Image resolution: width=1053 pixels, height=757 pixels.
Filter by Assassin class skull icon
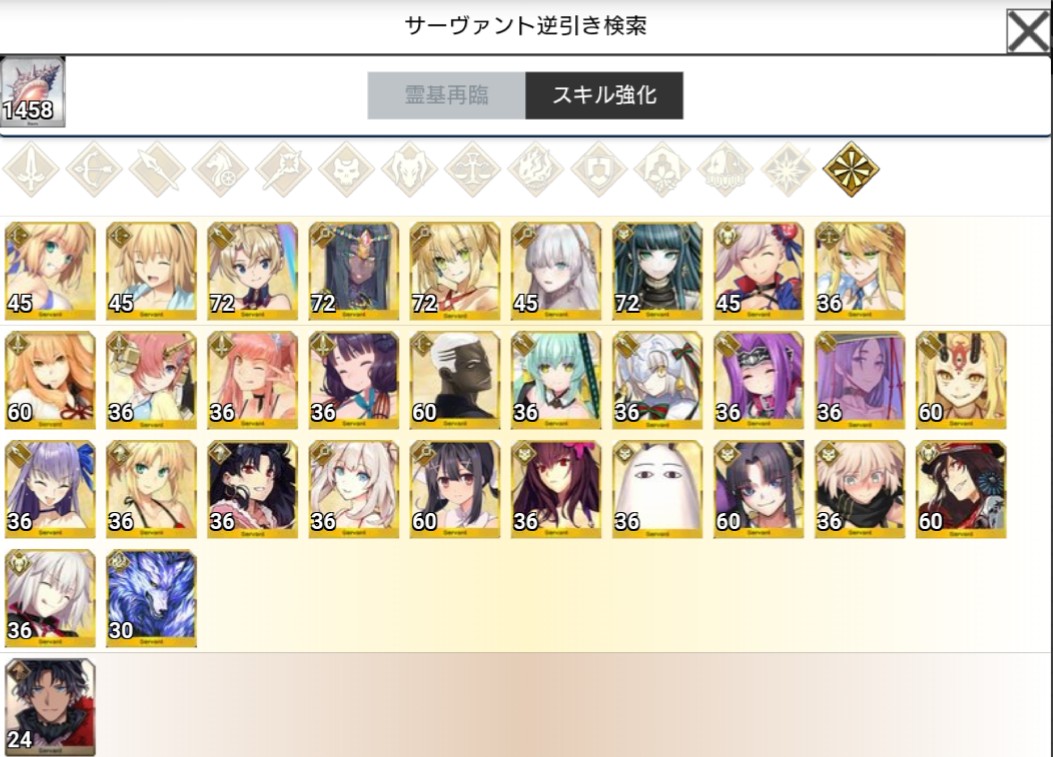tap(347, 169)
